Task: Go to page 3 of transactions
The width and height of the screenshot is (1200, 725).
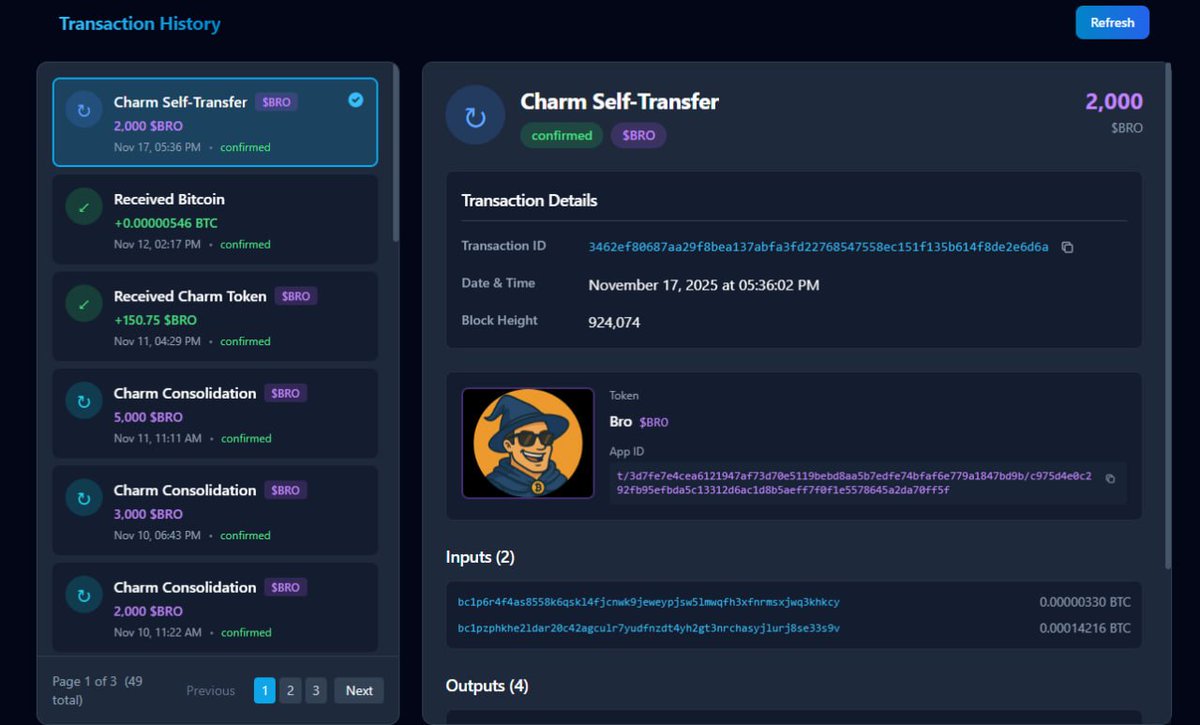Action: tap(316, 690)
